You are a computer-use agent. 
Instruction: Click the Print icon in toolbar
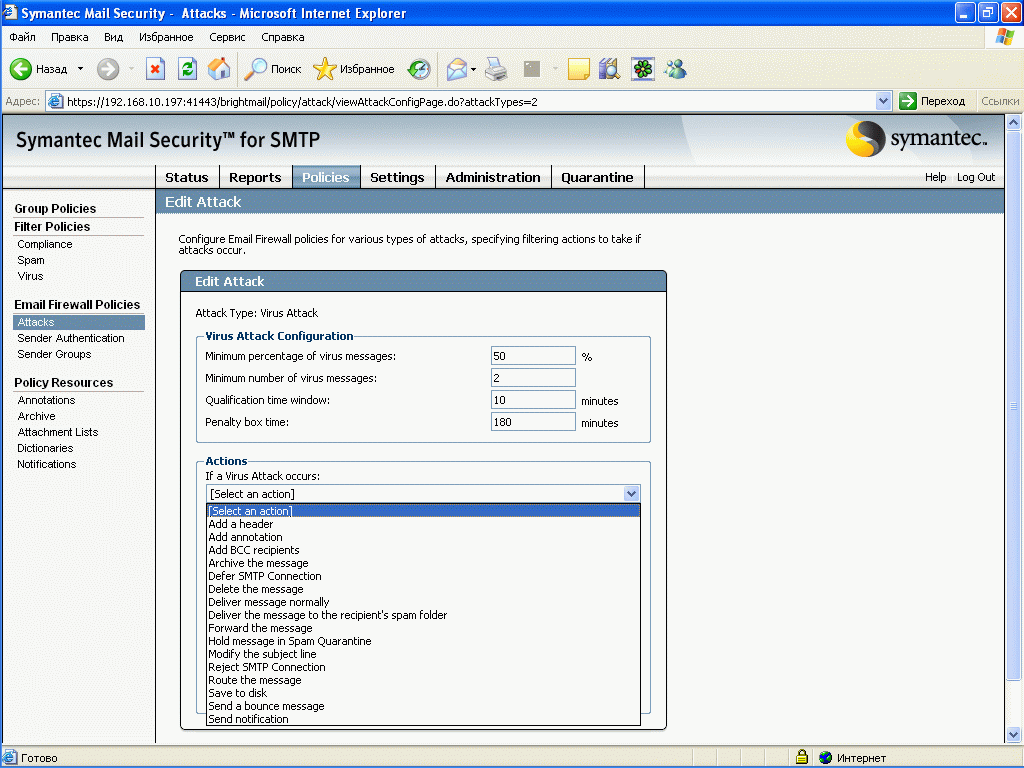point(496,69)
